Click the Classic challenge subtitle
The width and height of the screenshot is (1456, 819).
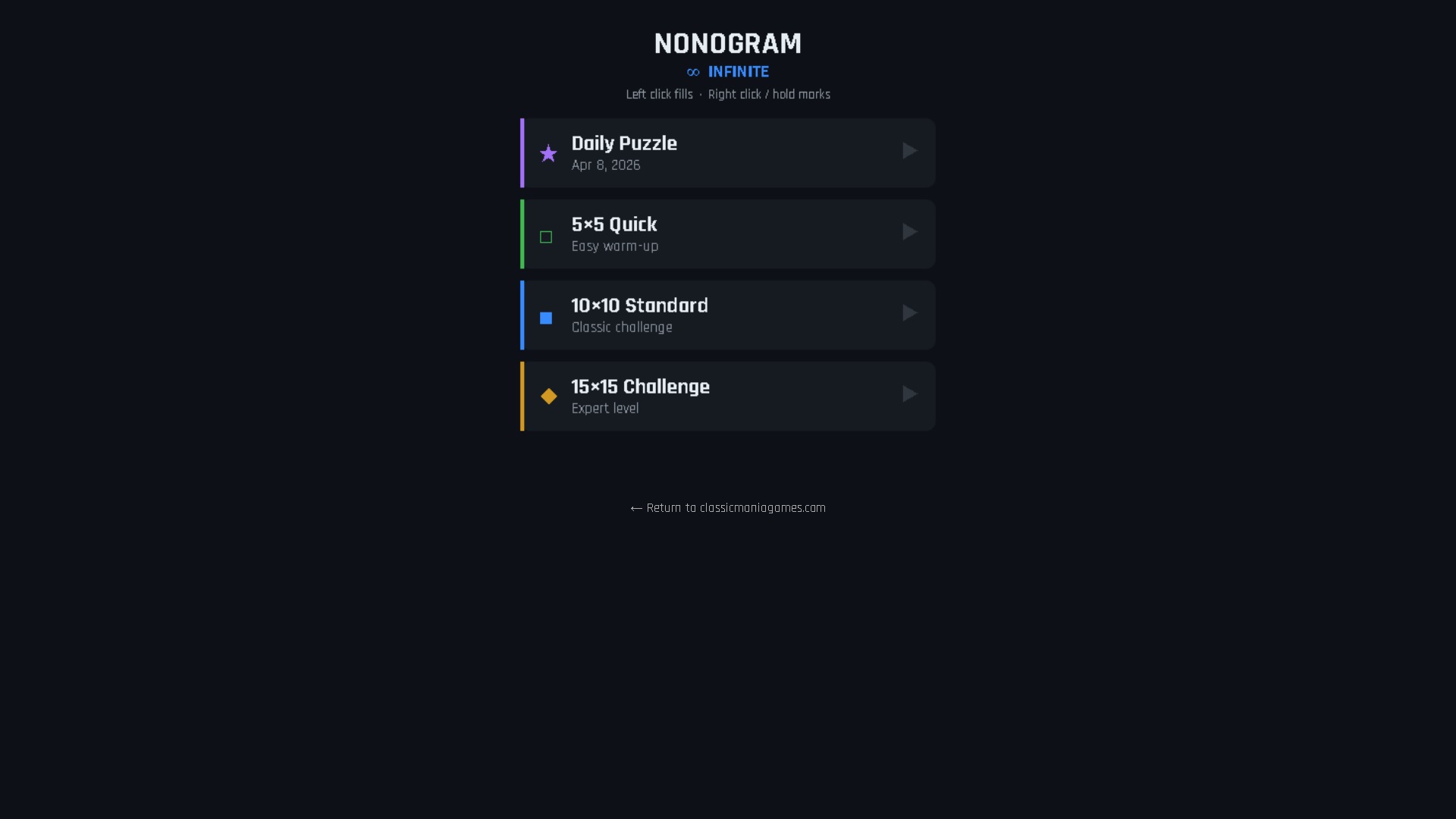click(x=621, y=328)
